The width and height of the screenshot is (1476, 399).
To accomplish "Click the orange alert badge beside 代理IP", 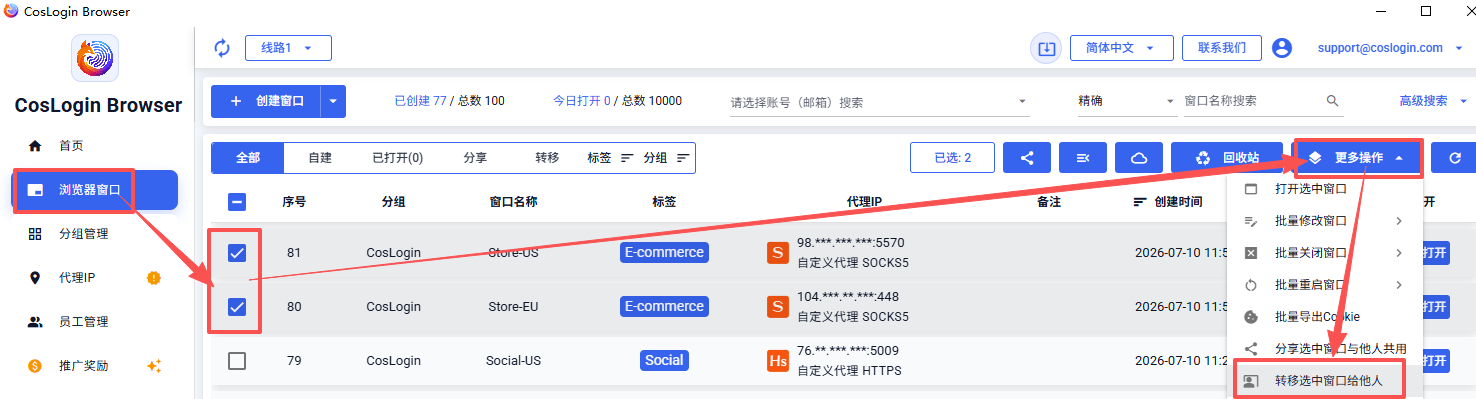I will [154, 278].
